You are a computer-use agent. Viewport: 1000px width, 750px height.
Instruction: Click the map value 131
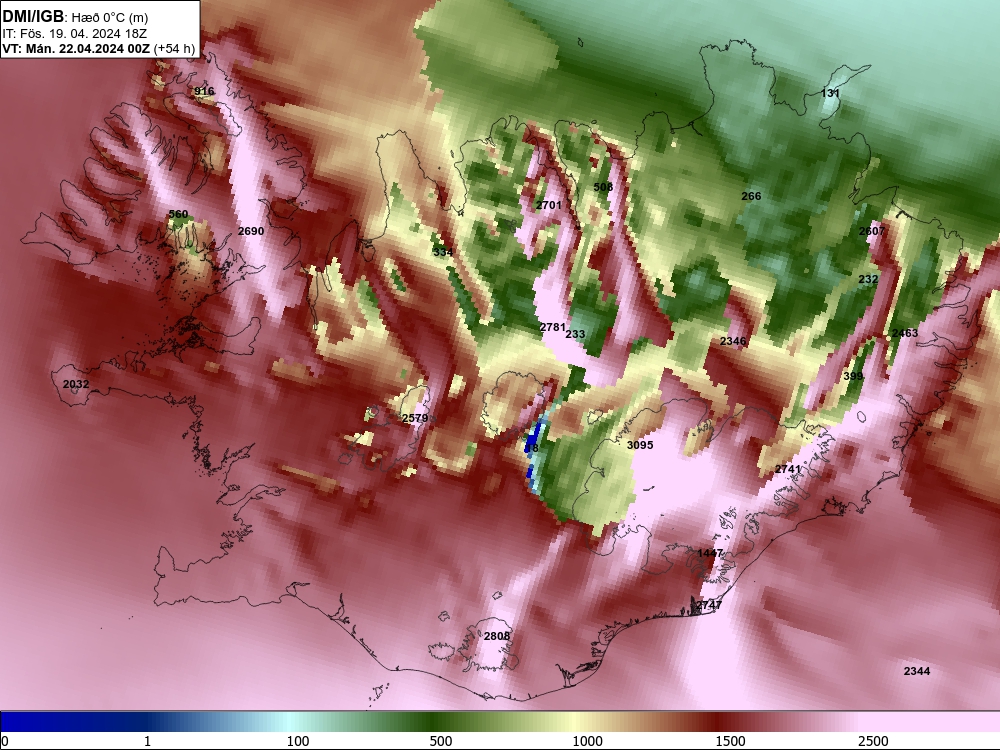point(830,93)
